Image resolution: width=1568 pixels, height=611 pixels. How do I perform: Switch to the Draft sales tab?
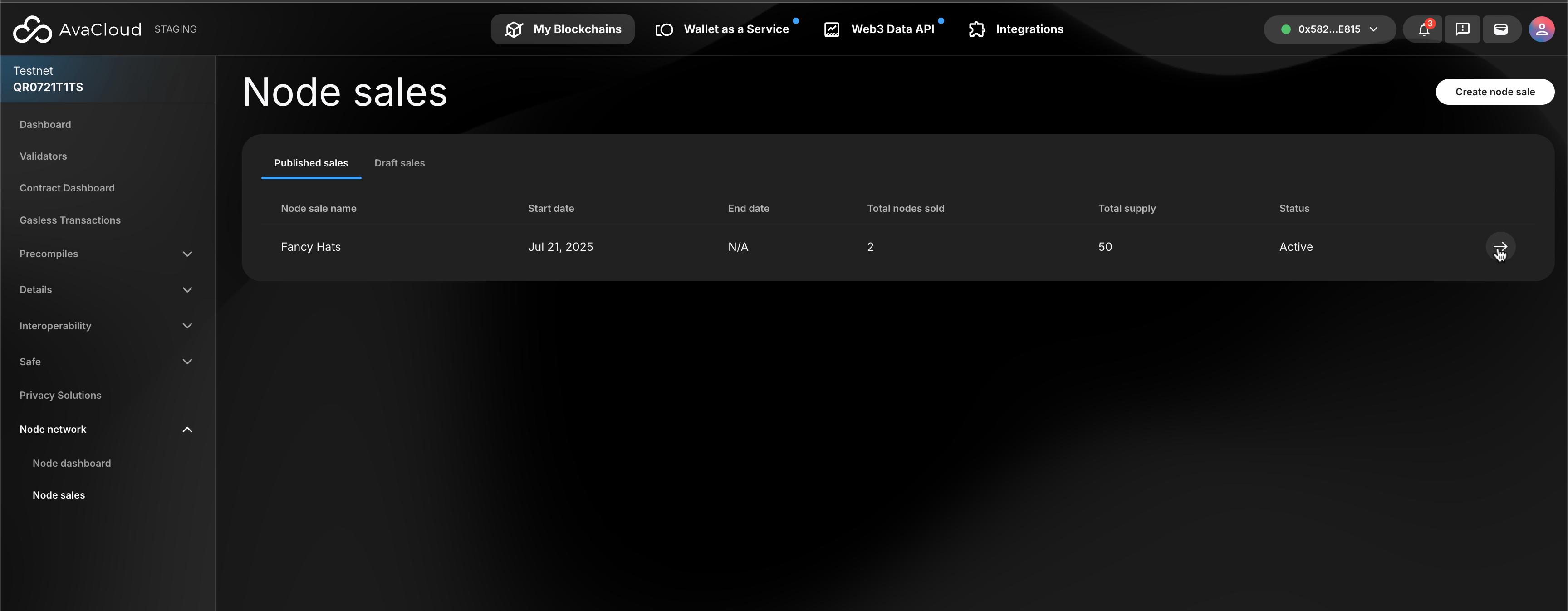tap(399, 163)
